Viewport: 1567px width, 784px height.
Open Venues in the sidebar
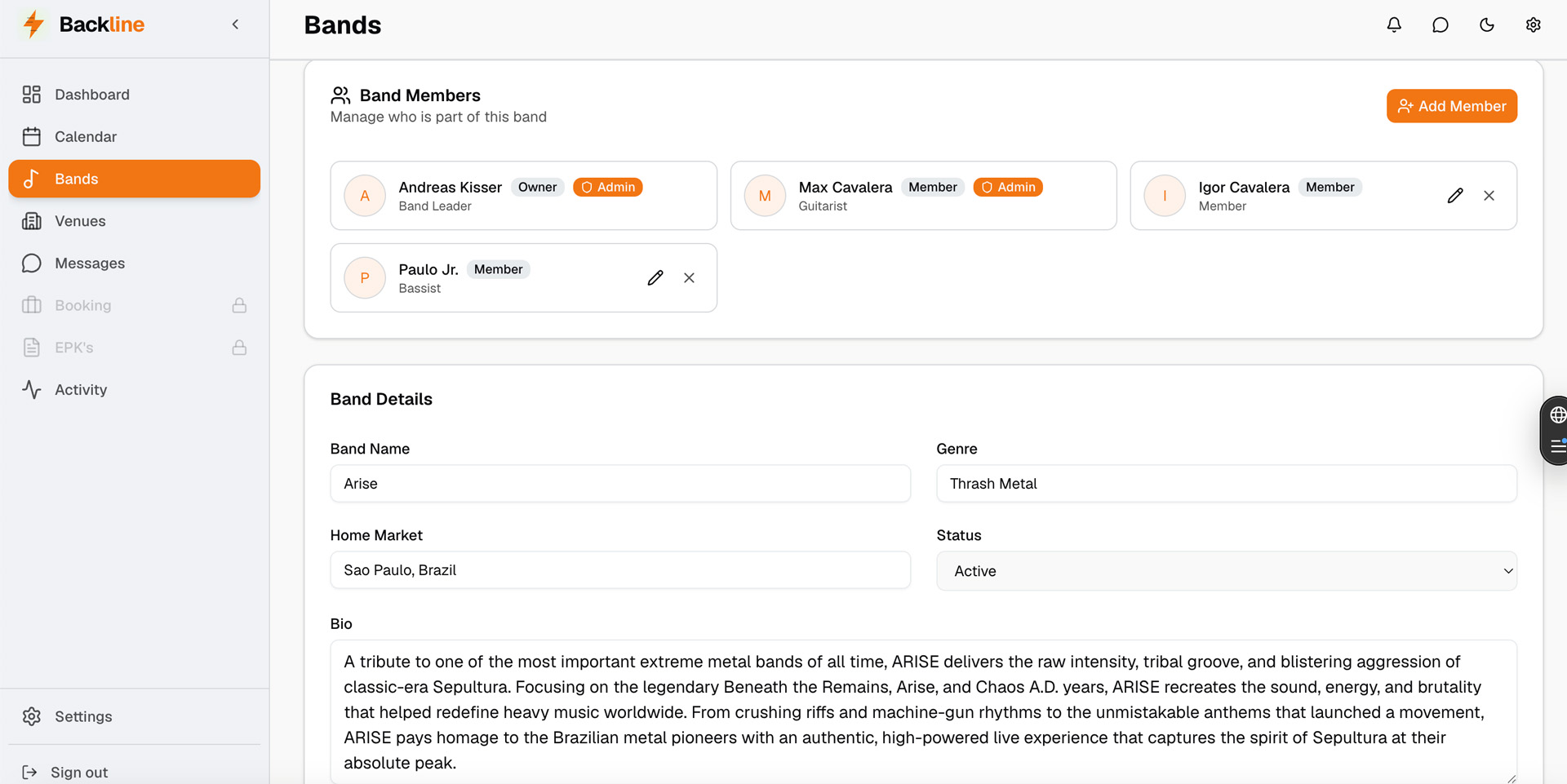click(x=135, y=221)
